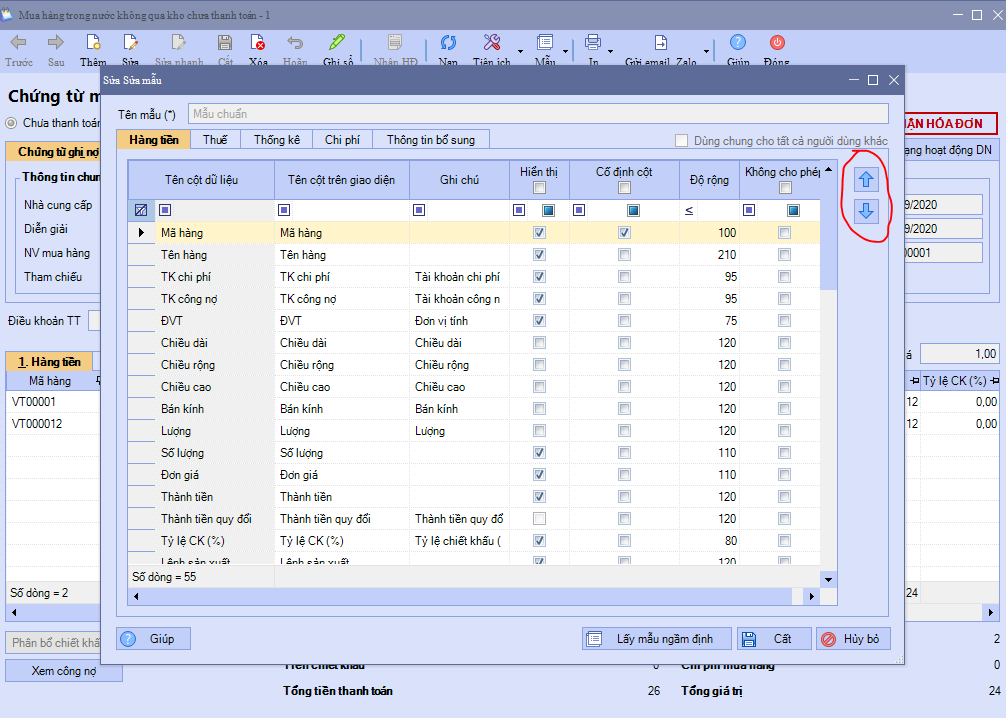The width and height of the screenshot is (1006, 718).
Task: Click the Thêm (add new) toolbar icon
Action: click(x=93, y=43)
